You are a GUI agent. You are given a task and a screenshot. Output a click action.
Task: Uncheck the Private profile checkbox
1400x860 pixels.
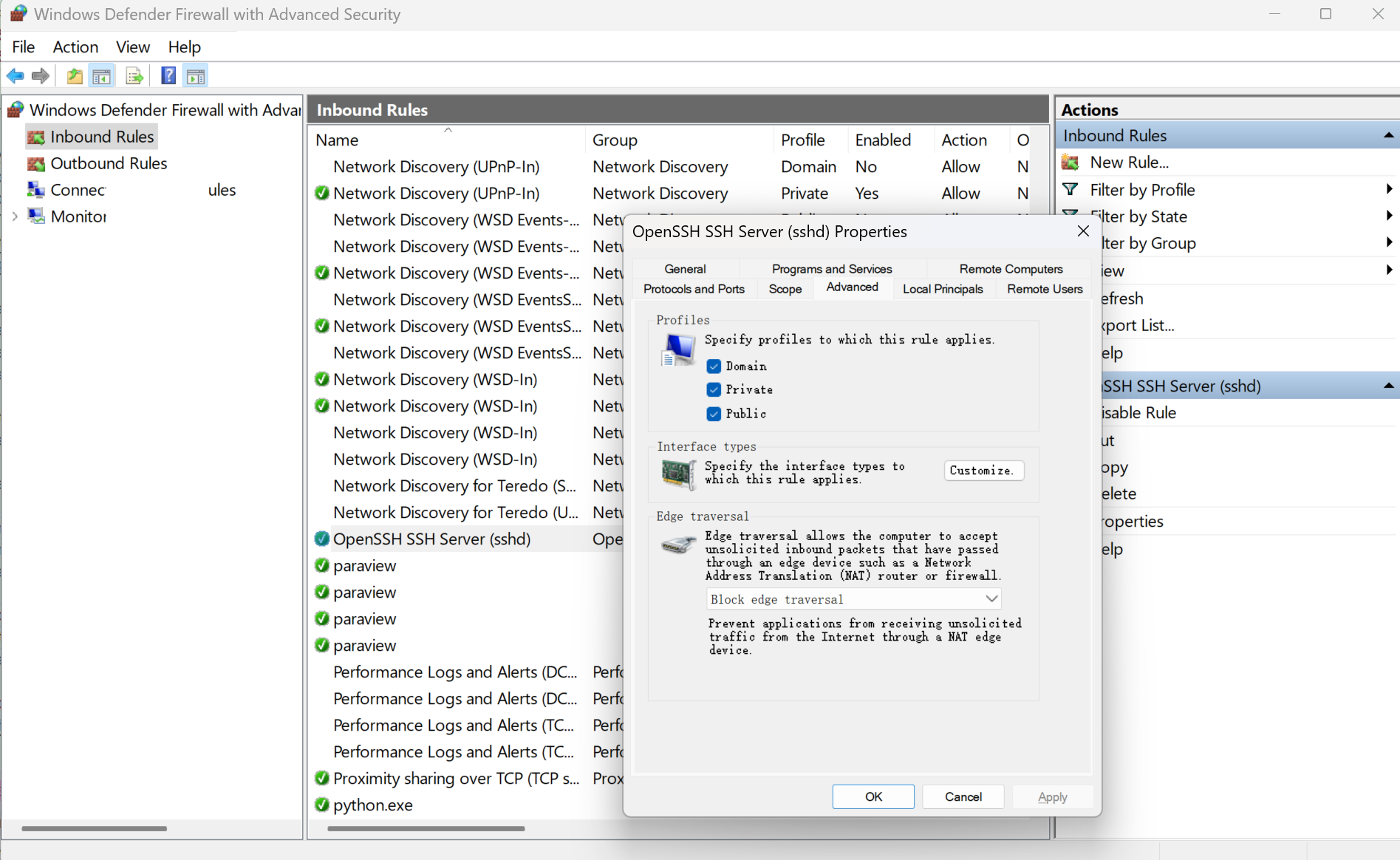(x=714, y=390)
